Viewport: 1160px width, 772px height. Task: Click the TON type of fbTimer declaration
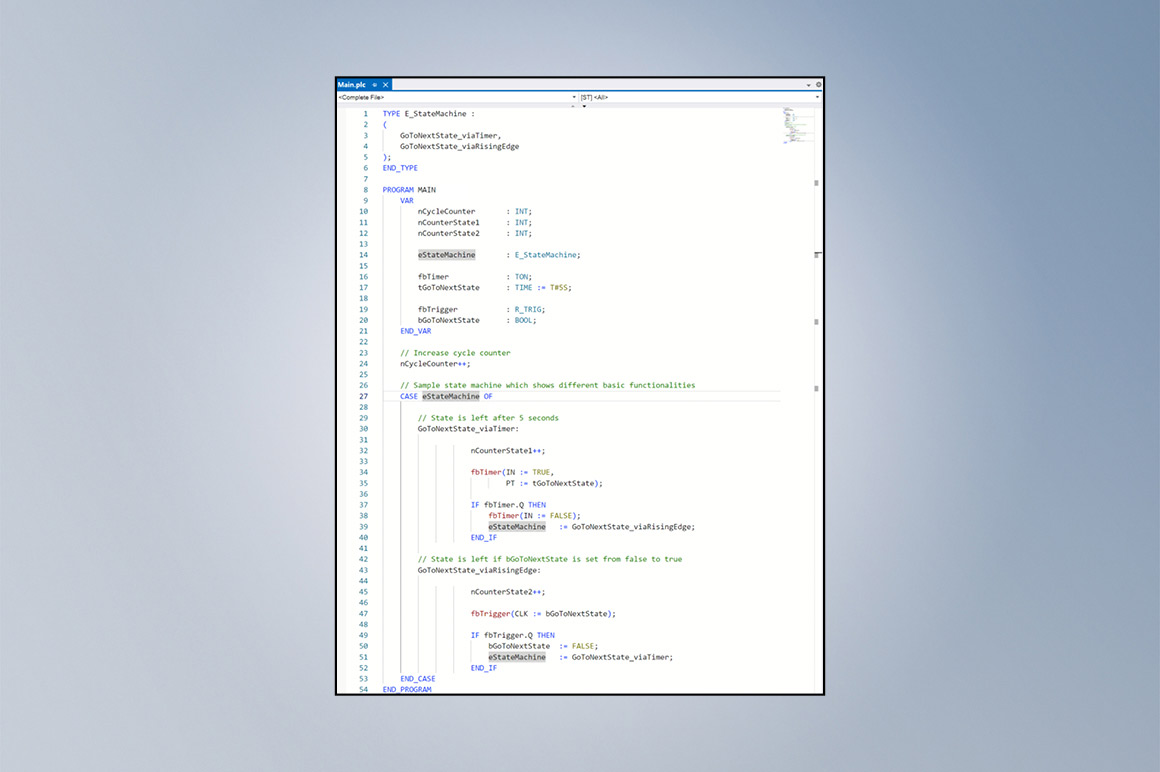pyautogui.click(x=523, y=277)
